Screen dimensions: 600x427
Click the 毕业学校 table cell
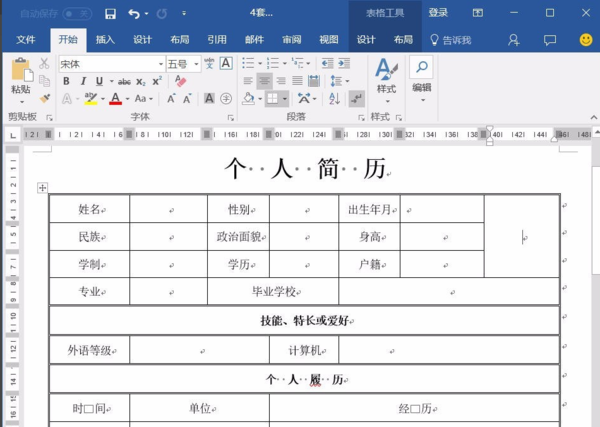coord(273,292)
